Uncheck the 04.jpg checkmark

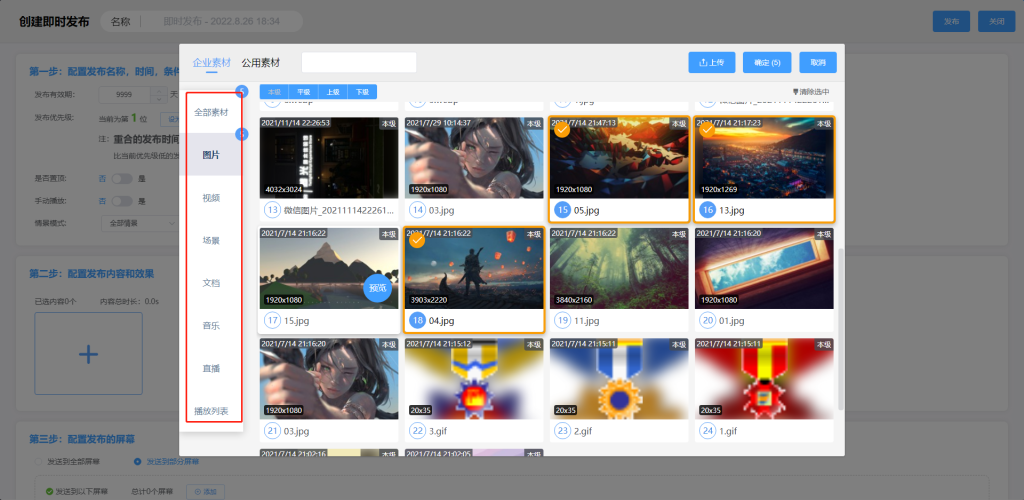[417, 240]
